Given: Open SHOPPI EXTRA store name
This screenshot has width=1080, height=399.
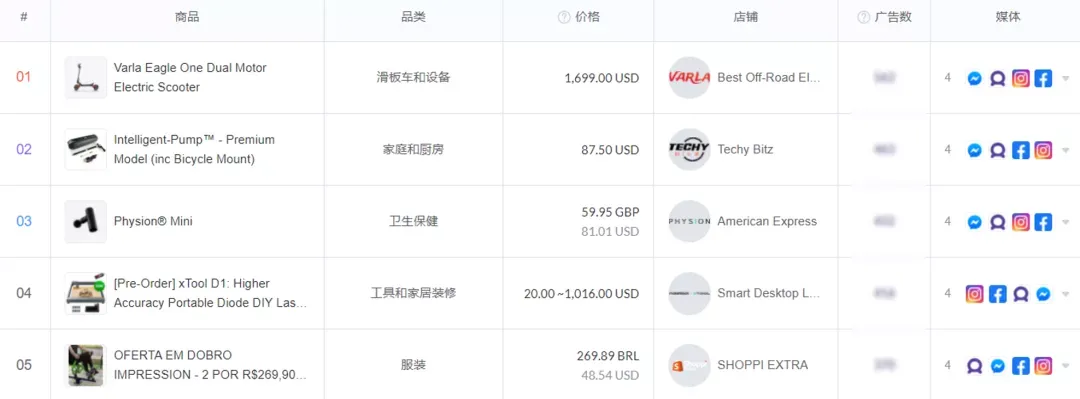Looking at the screenshot, I should (762, 365).
